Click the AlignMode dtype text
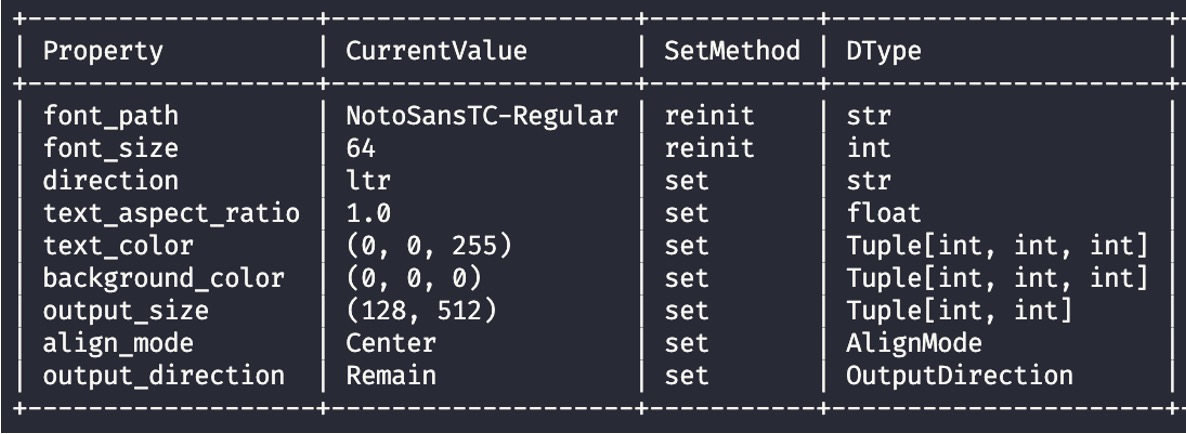The image size is (1186, 434). click(914, 343)
